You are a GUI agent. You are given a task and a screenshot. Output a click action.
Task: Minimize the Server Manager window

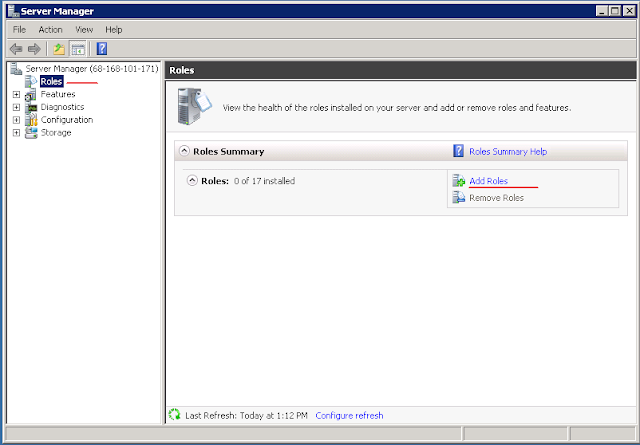(602, 11)
